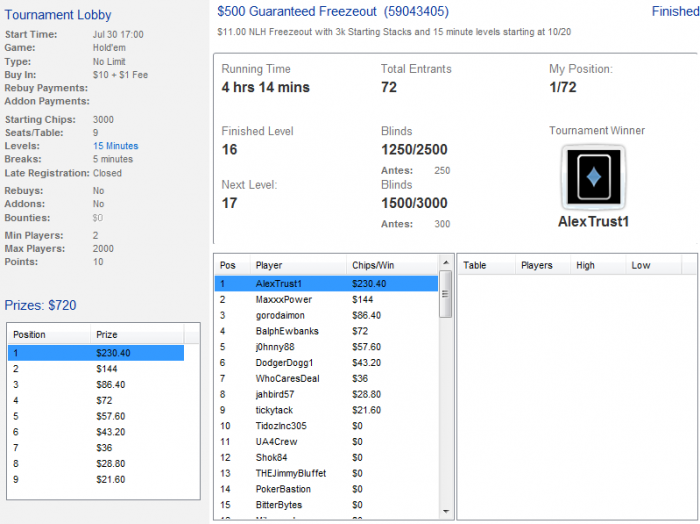Click the Low column header
Screen dimensions: 700x524
[x=654, y=265]
